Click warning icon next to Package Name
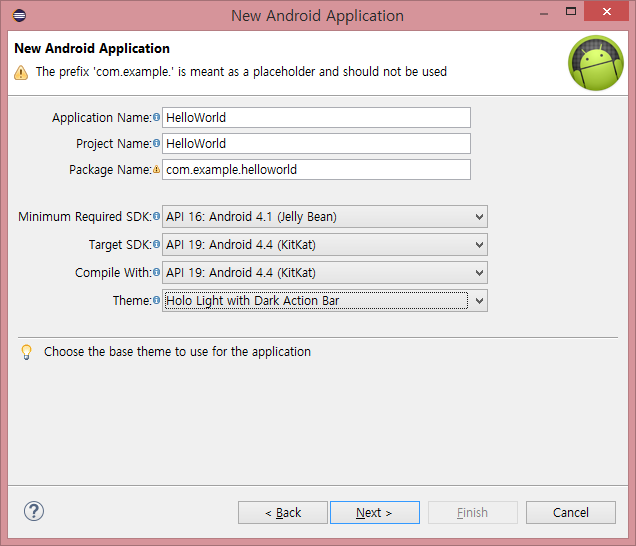Image resolution: width=636 pixels, height=546 pixels. pos(156,169)
